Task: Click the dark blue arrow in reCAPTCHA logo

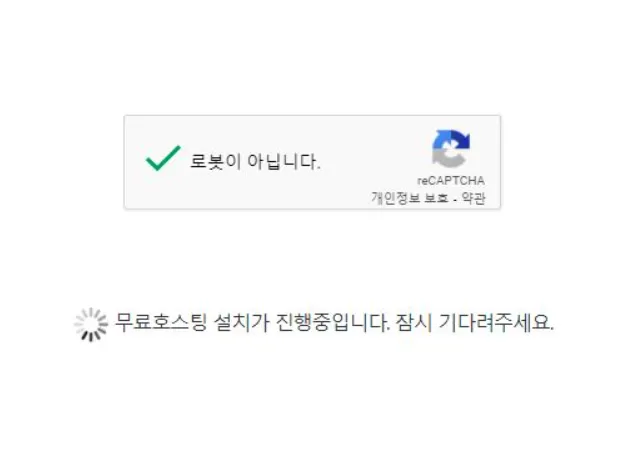Action: (x=459, y=139)
